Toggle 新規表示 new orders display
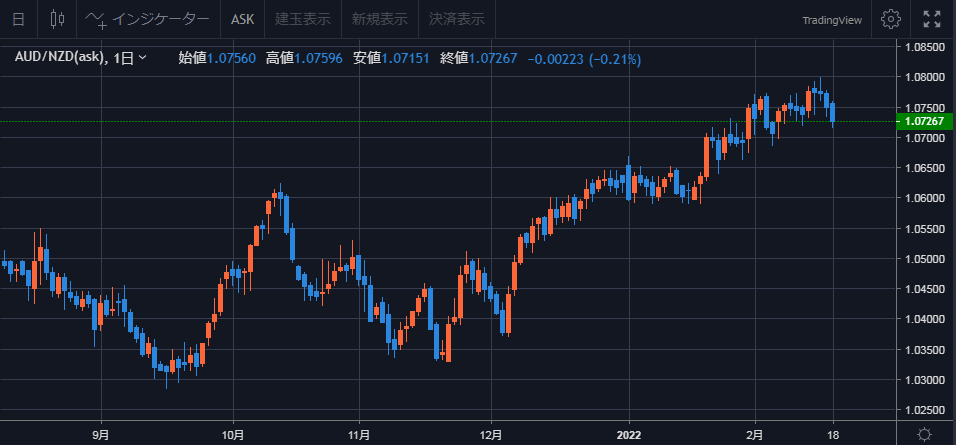Screen dimensions: 956x445 [380, 19]
